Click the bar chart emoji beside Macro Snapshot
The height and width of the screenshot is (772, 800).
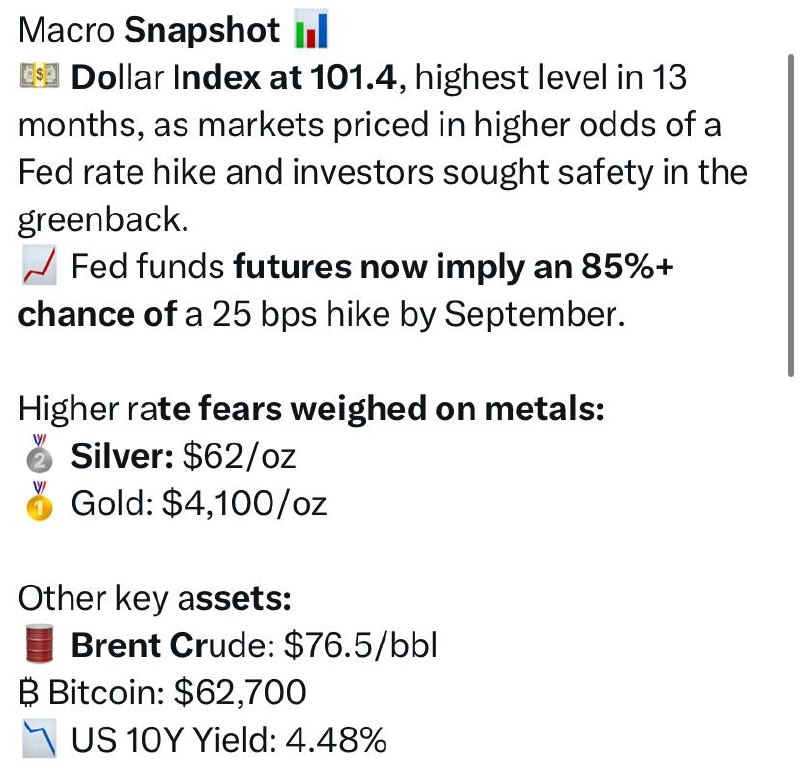(x=311, y=30)
